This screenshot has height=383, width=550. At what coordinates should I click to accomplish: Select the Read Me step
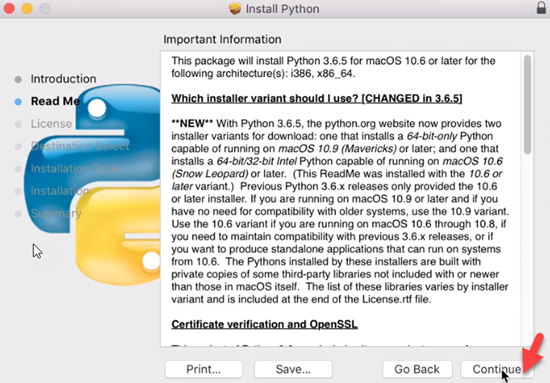point(55,101)
